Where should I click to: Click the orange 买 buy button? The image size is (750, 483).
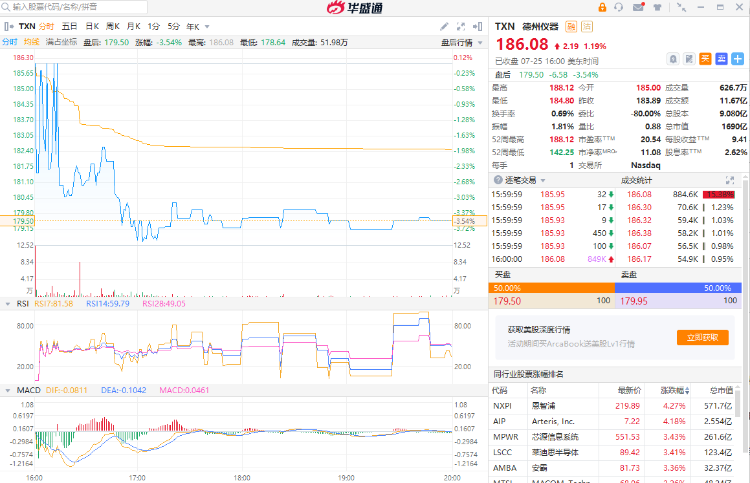(x=705, y=59)
